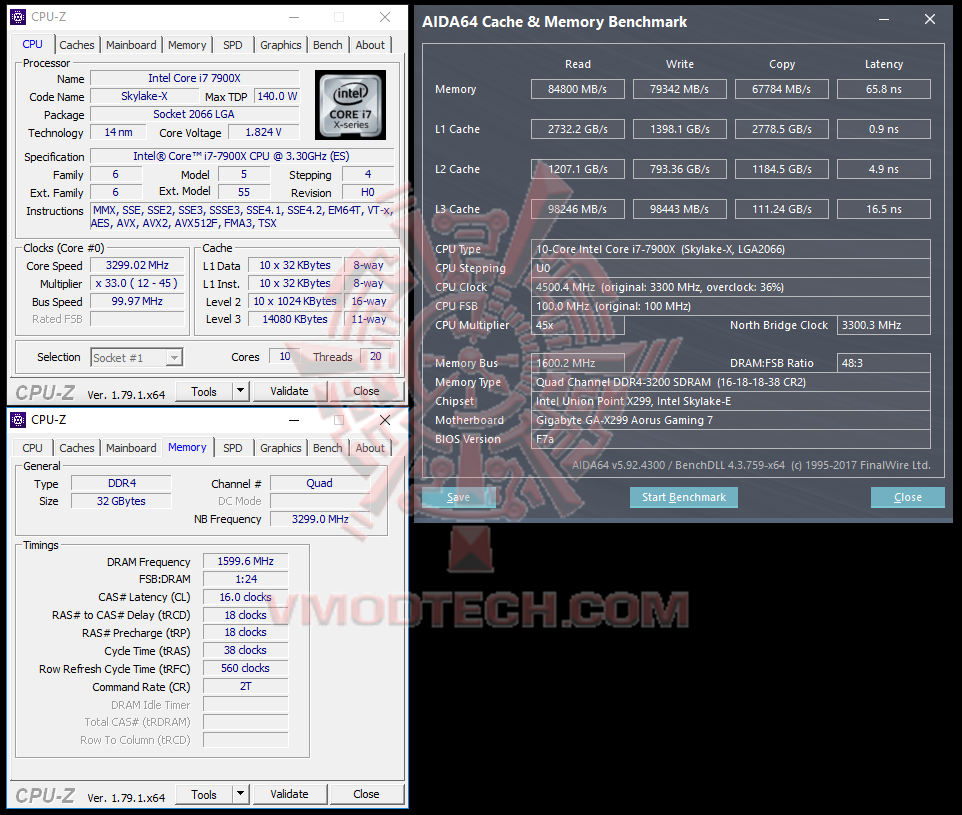Click North Bridge Clock value 3300.3 MHz

pyautogui.click(x=883, y=325)
